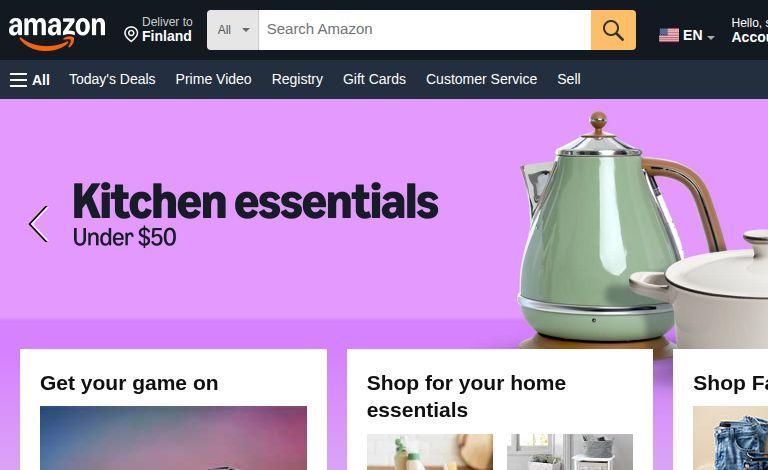Open Gift Cards page
Screen dimensions: 768x470
click(374, 79)
